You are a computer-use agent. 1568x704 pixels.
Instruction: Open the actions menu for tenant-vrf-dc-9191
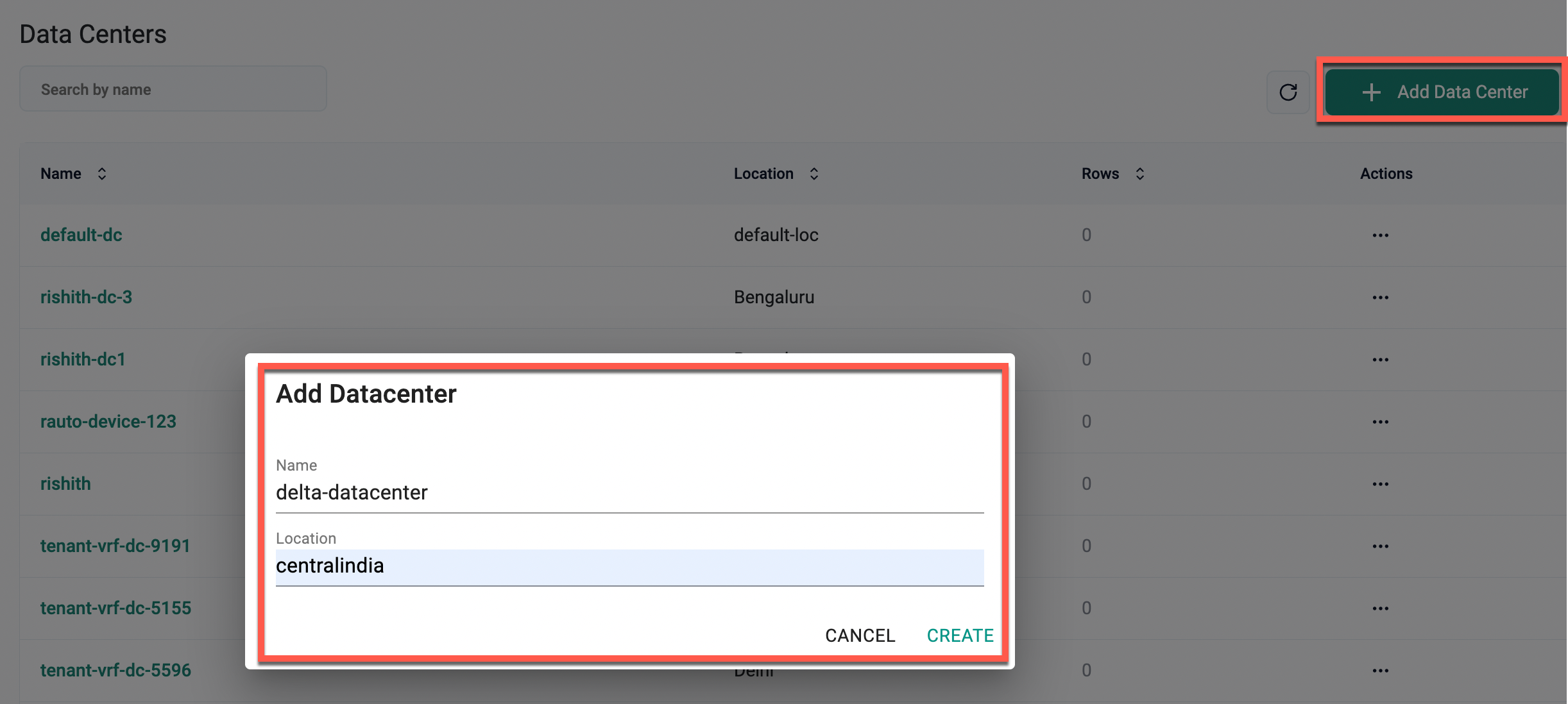click(x=1381, y=546)
